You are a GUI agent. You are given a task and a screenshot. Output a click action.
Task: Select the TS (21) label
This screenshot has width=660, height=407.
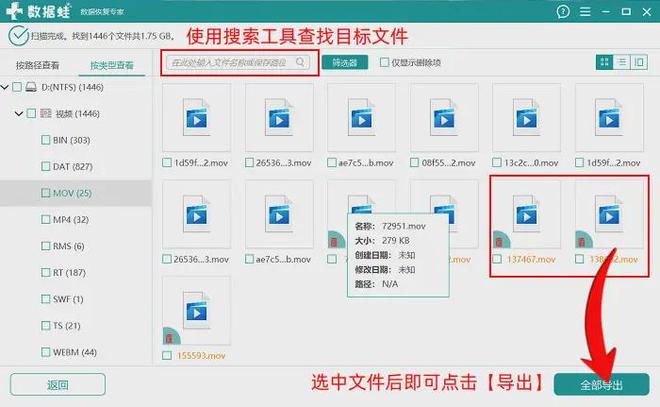coord(67,326)
